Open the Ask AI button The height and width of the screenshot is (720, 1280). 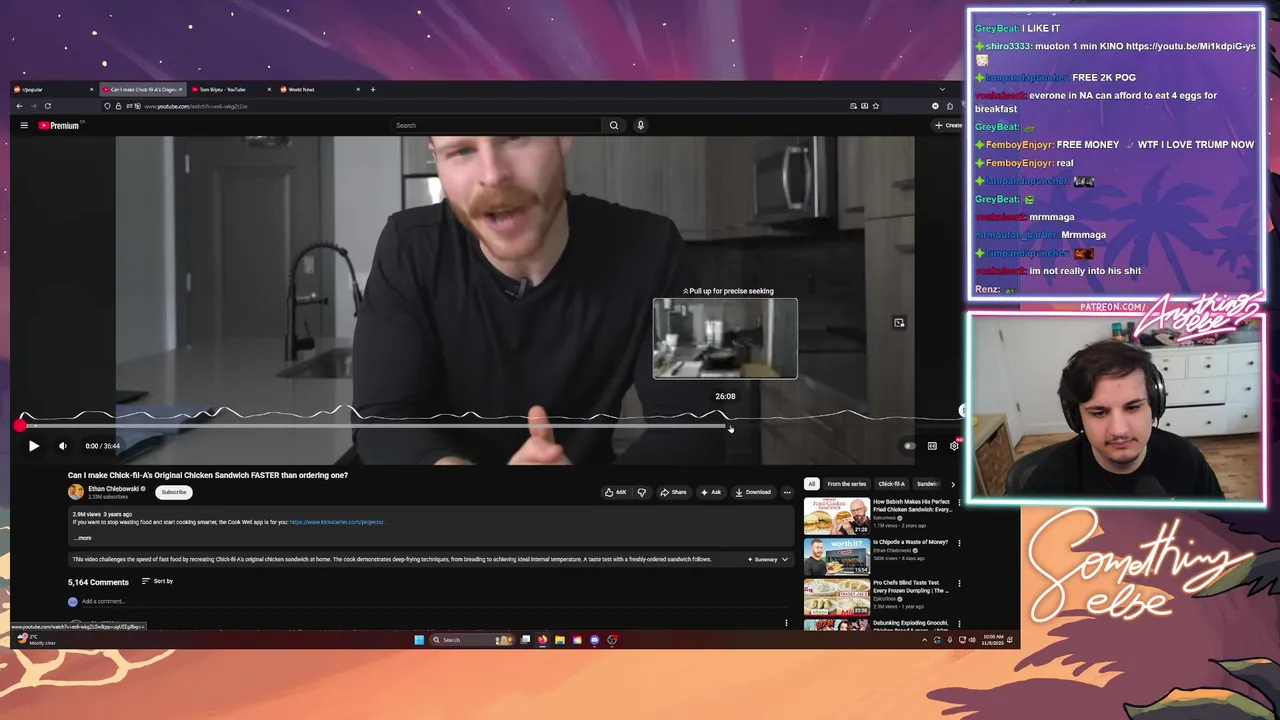(711, 492)
